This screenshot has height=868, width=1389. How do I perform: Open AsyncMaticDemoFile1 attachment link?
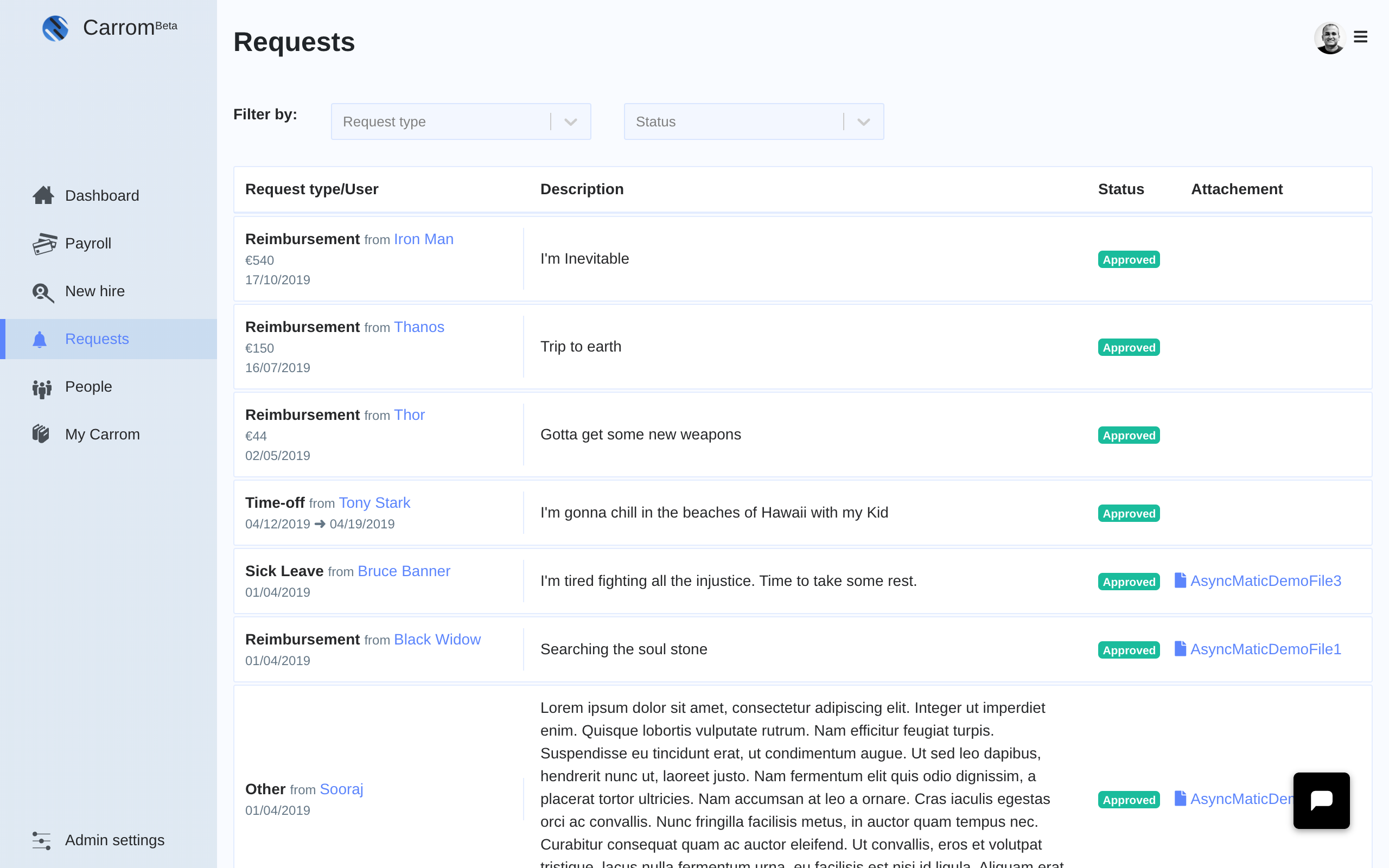coord(1265,649)
